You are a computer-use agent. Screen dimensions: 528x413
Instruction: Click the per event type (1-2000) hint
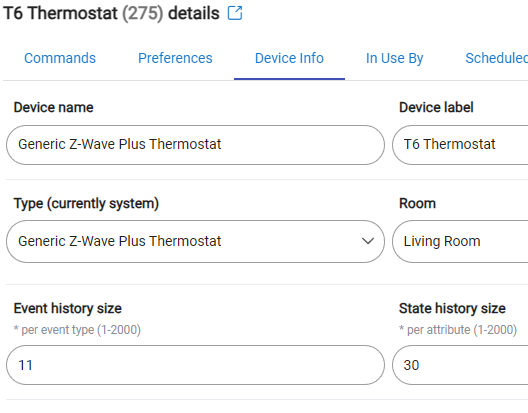77,330
